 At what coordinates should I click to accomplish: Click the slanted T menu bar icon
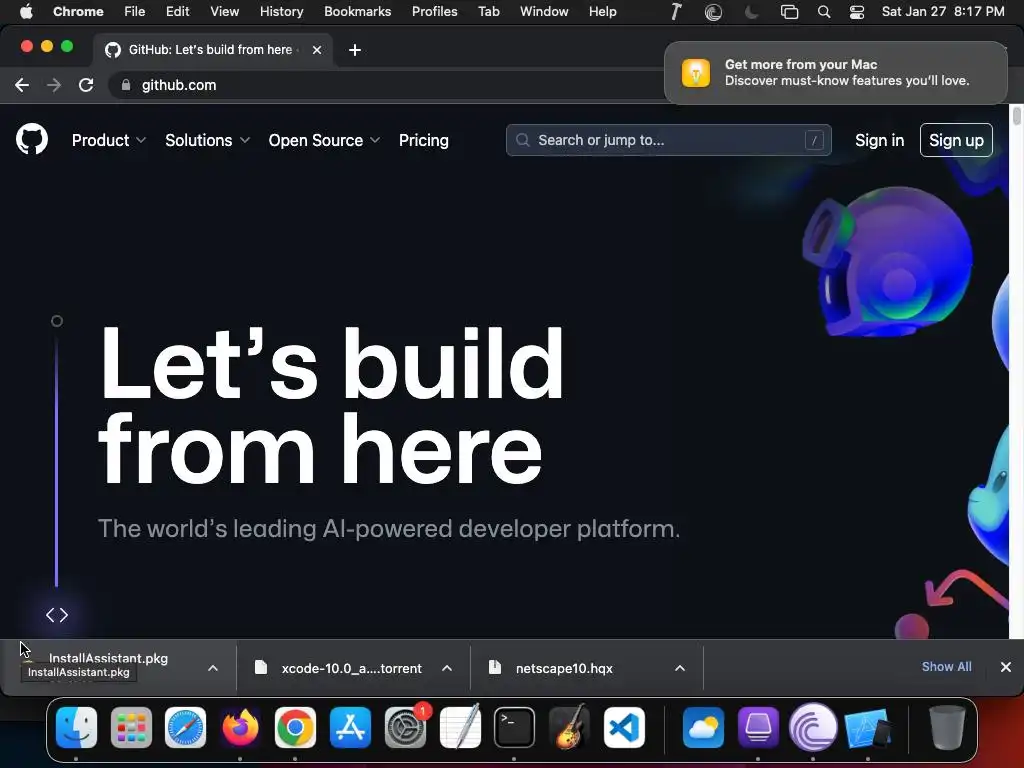[x=677, y=12]
